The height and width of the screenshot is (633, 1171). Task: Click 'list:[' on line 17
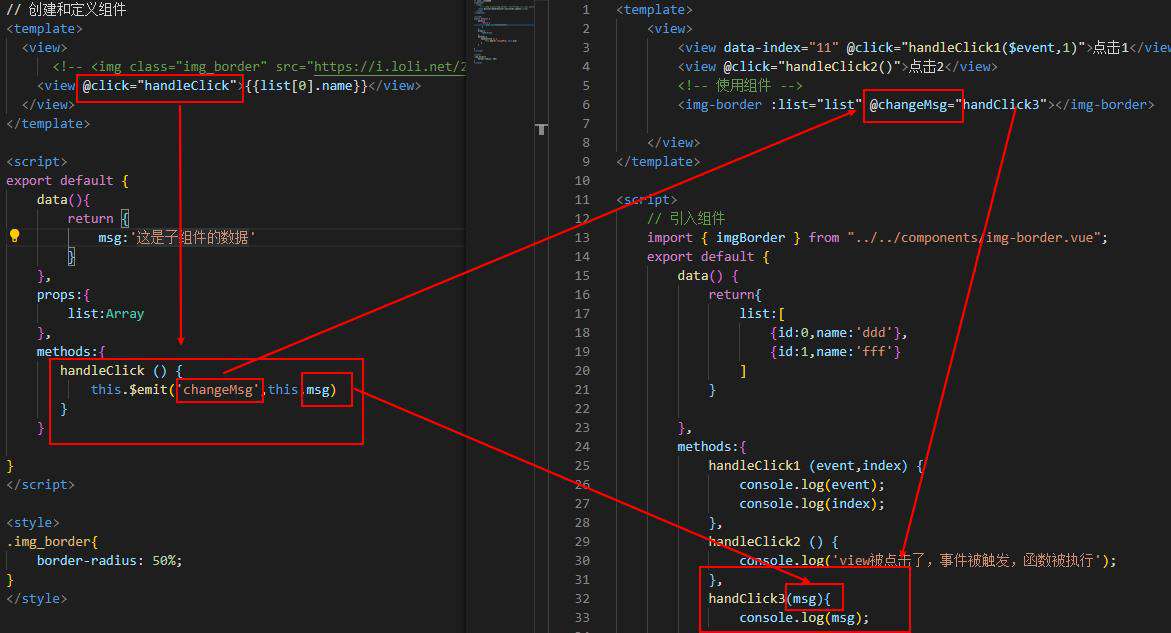[762, 314]
